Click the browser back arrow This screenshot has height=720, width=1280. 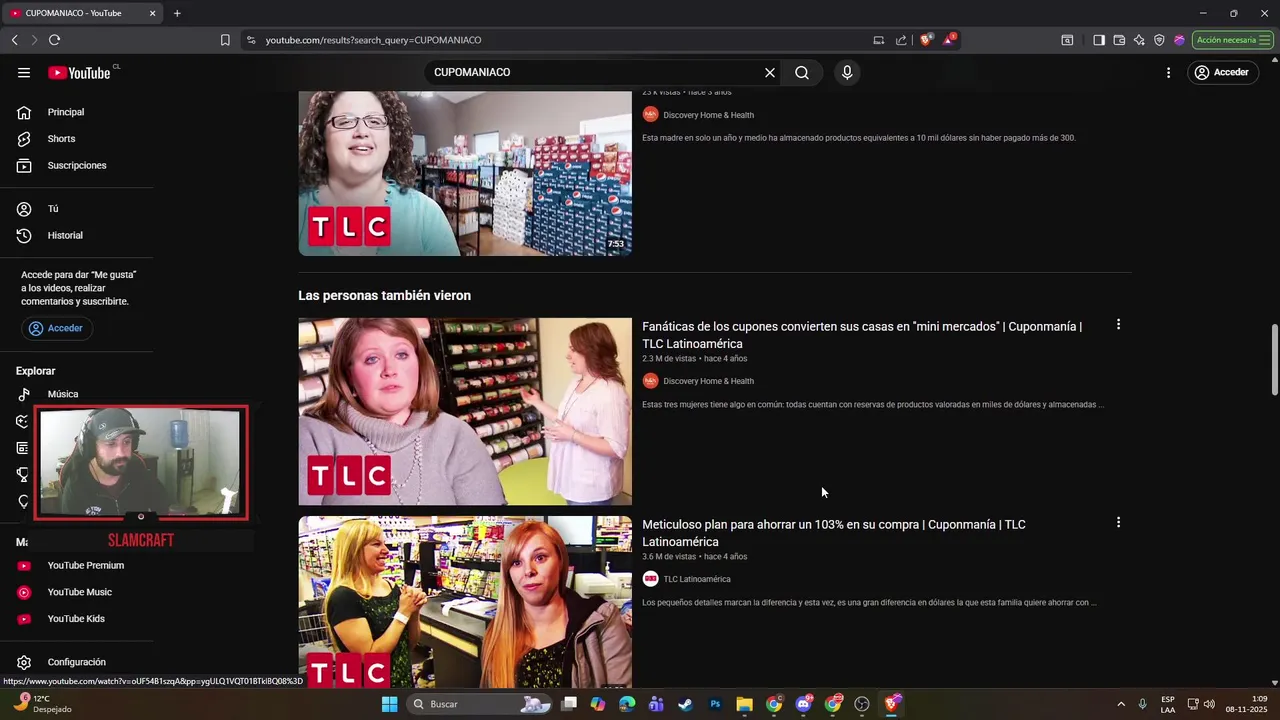tap(14, 40)
